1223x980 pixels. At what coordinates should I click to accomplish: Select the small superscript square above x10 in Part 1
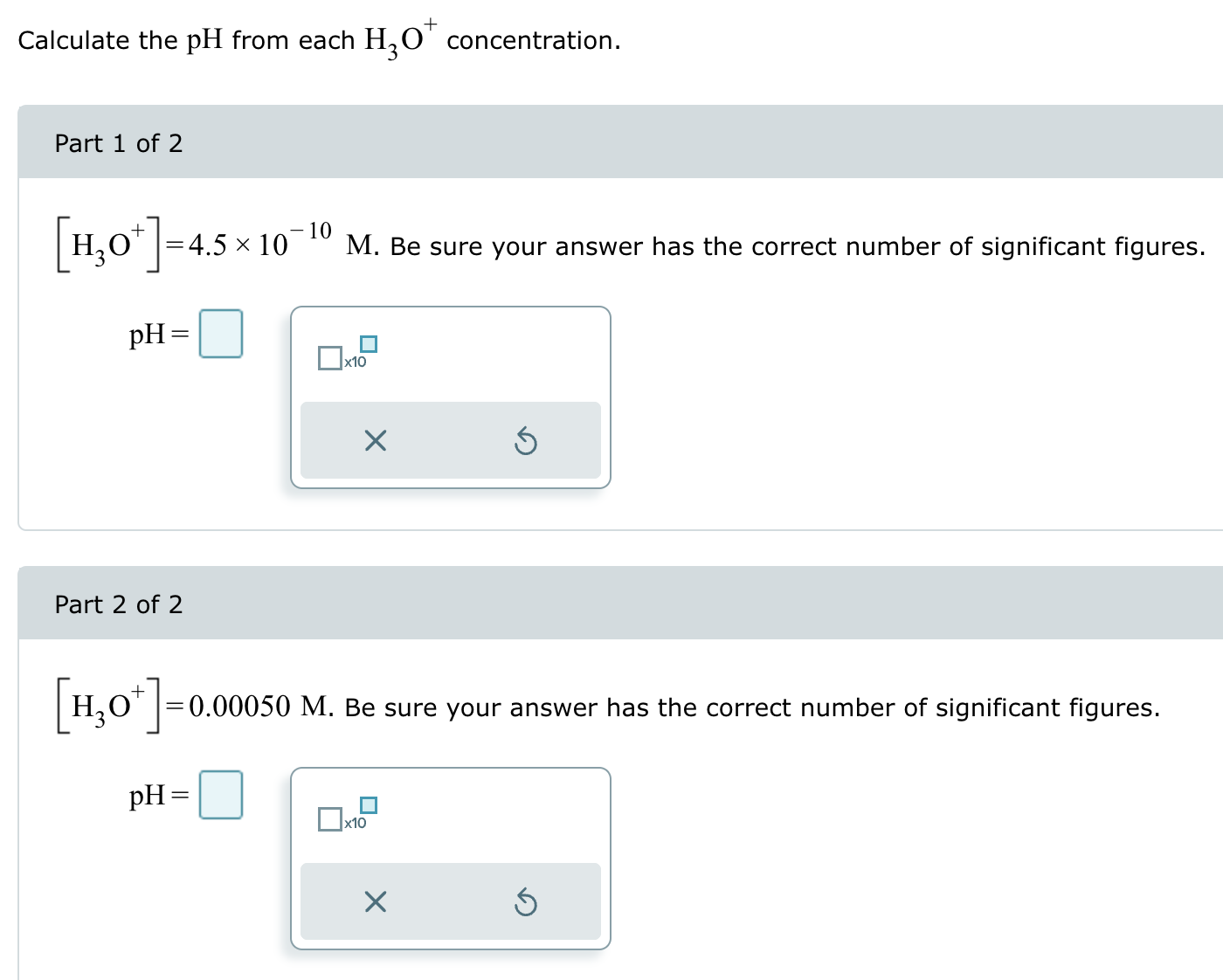(x=369, y=344)
